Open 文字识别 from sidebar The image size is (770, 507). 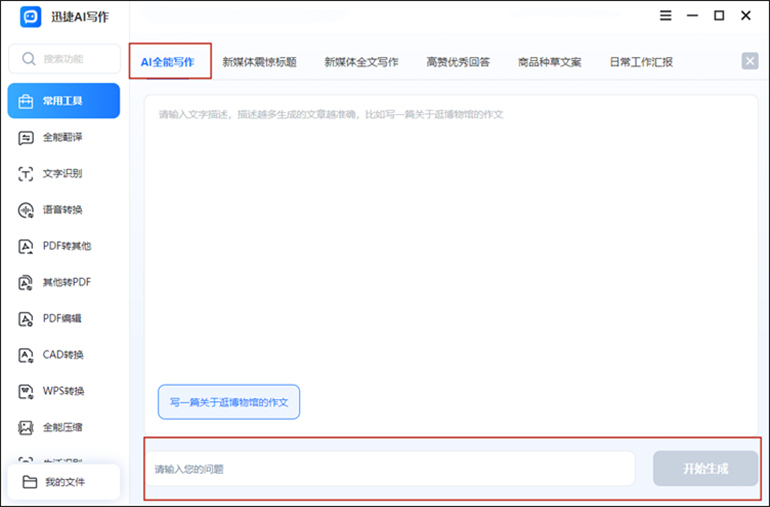click(64, 174)
